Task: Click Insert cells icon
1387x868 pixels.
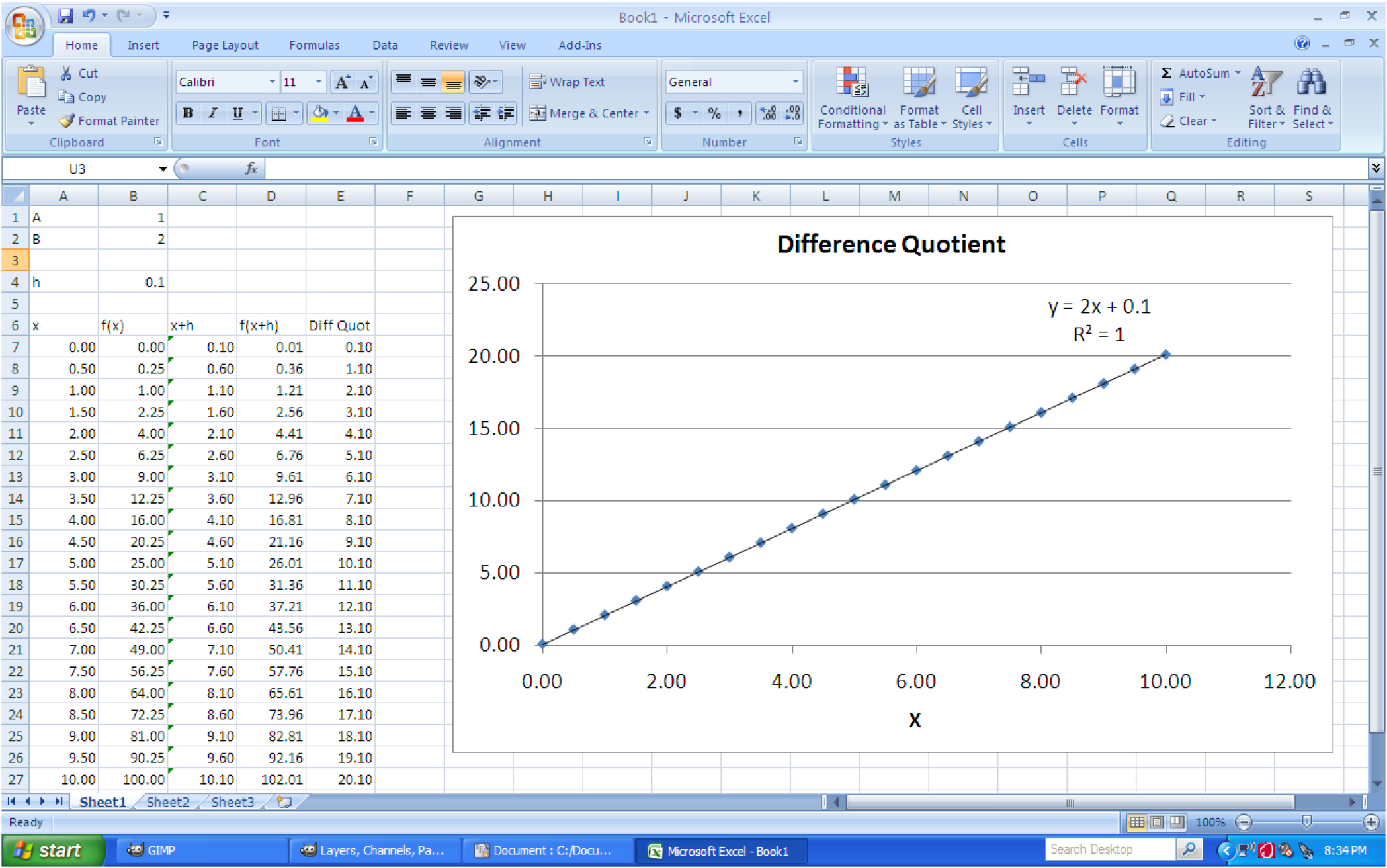Action: [1028, 82]
